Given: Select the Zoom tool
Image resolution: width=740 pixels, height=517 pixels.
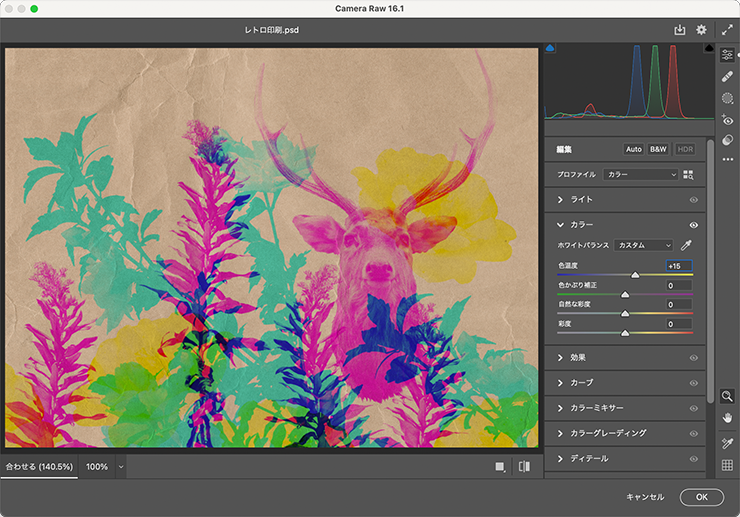Looking at the screenshot, I should coord(727,396).
